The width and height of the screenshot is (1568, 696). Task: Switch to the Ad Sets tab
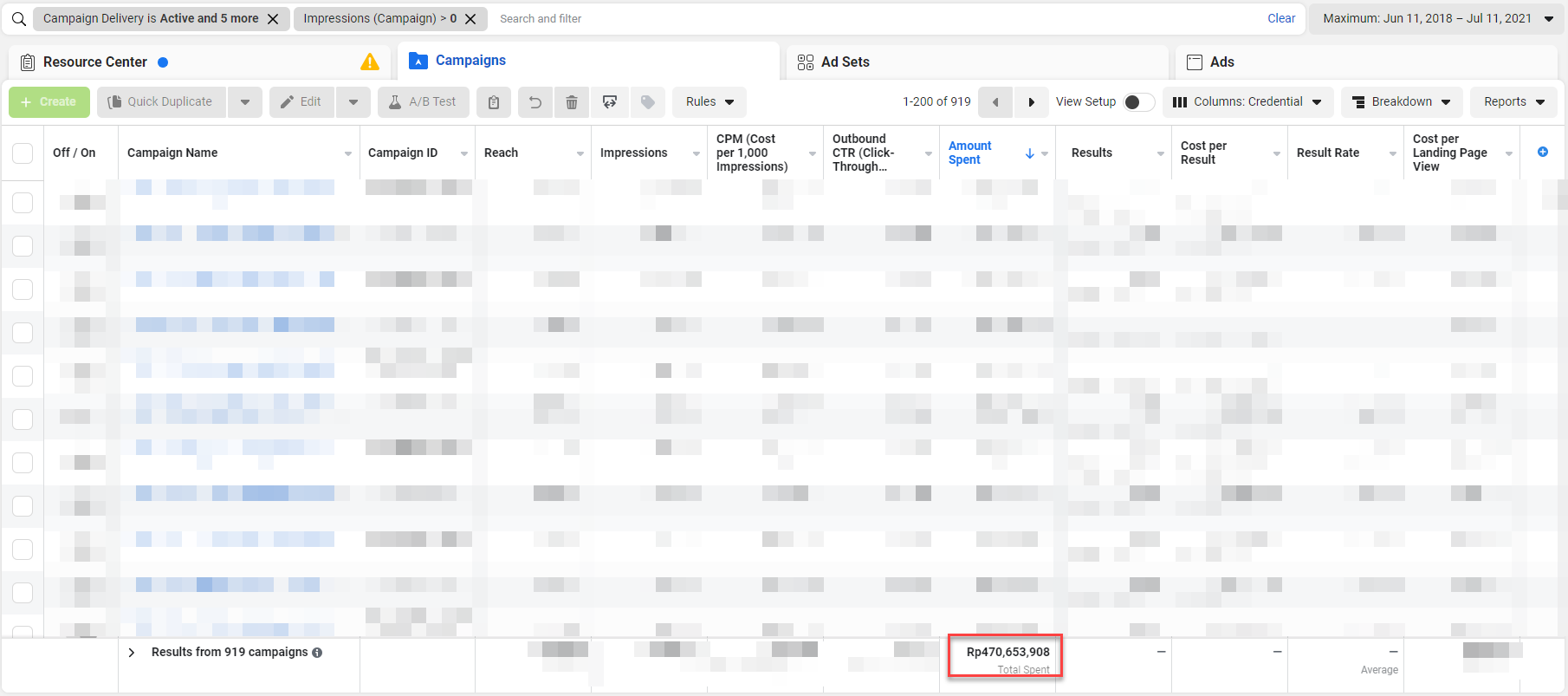(845, 62)
